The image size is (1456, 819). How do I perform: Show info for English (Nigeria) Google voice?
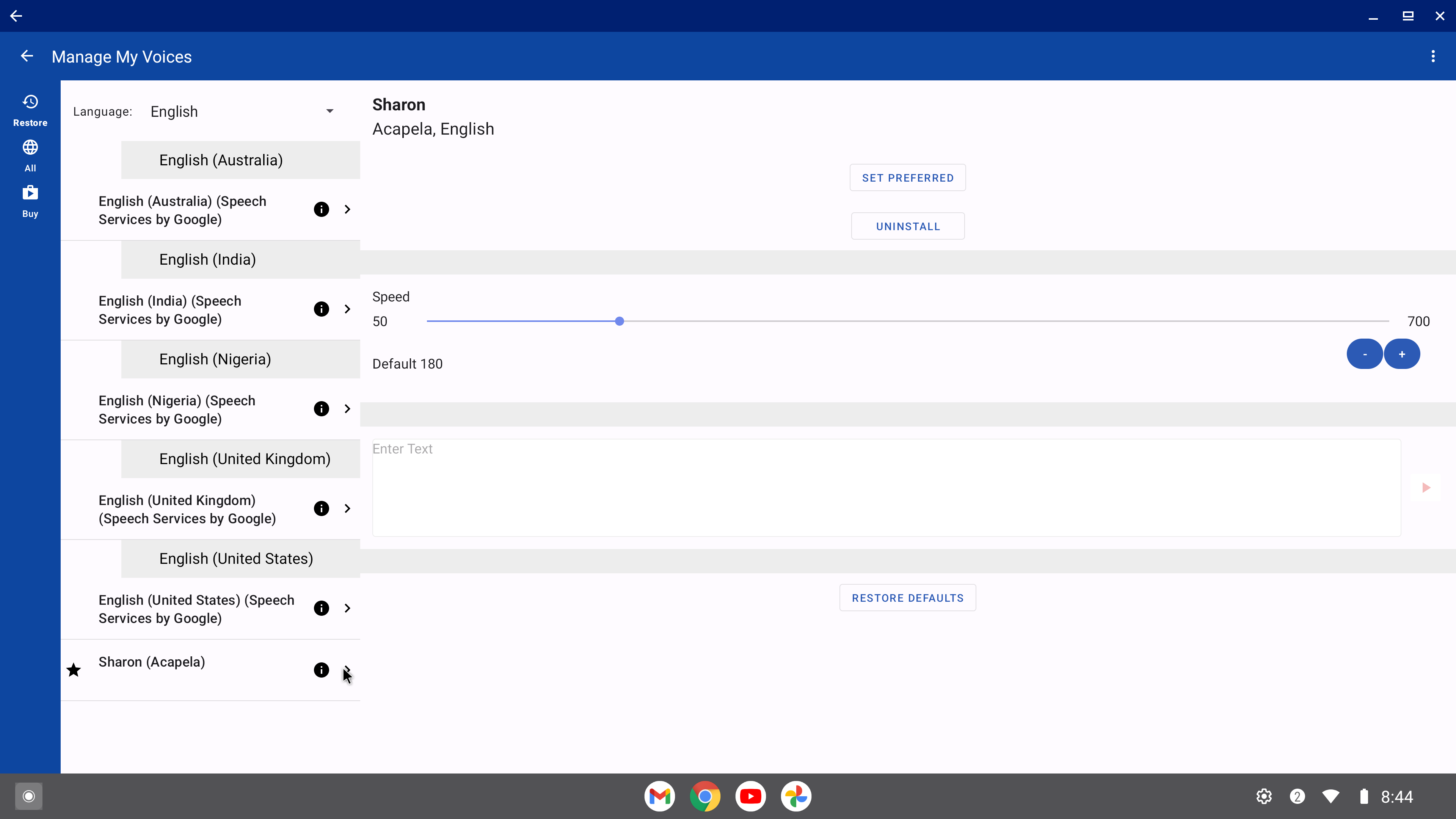(321, 409)
